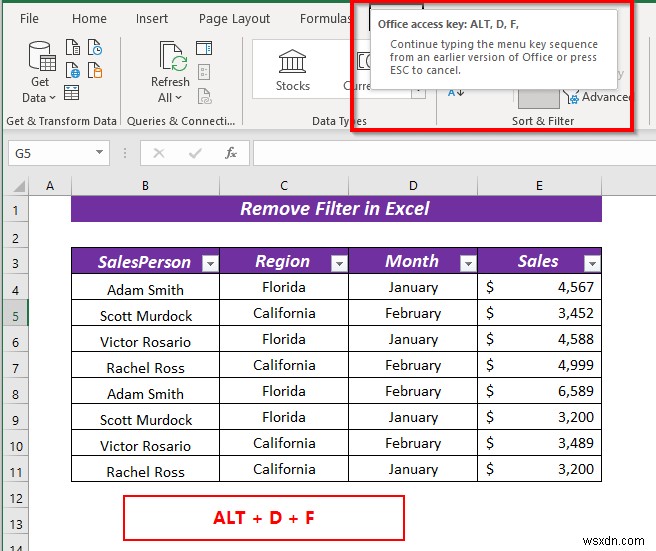The width and height of the screenshot is (656, 551).
Task: Click the Select All corner triangle
Action: (17, 185)
